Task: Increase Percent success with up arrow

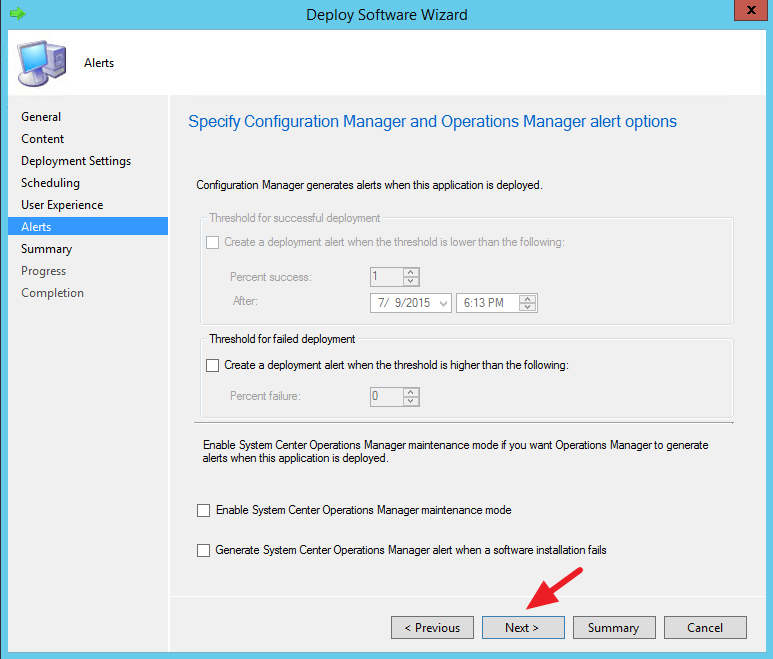Action: (x=411, y=272)
